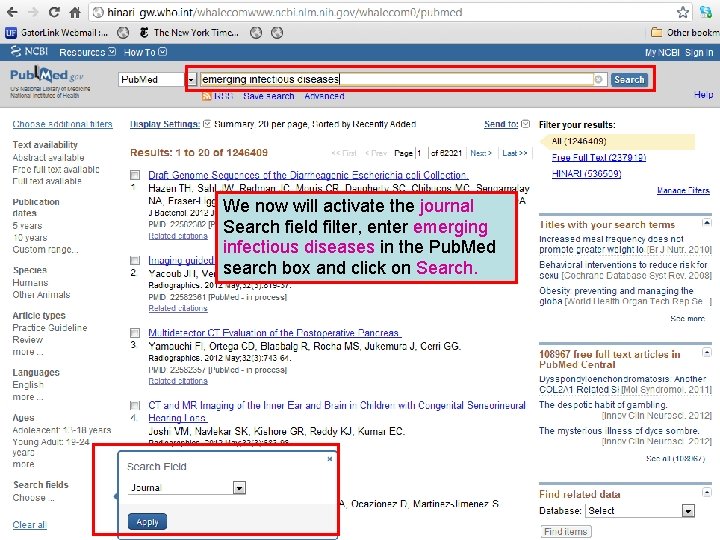Bookmark the page with the star icon
This screenshot has height=540, width=720.
[x=683, y=12]
